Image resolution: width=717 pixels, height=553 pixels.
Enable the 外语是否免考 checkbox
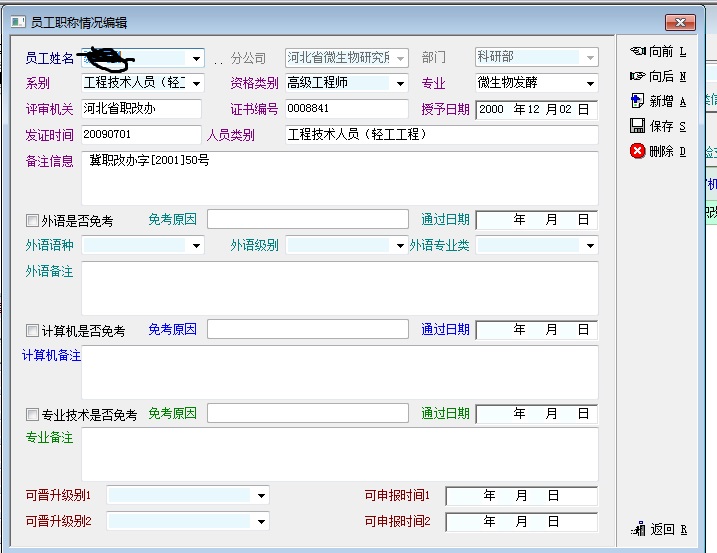coord(33,220)
